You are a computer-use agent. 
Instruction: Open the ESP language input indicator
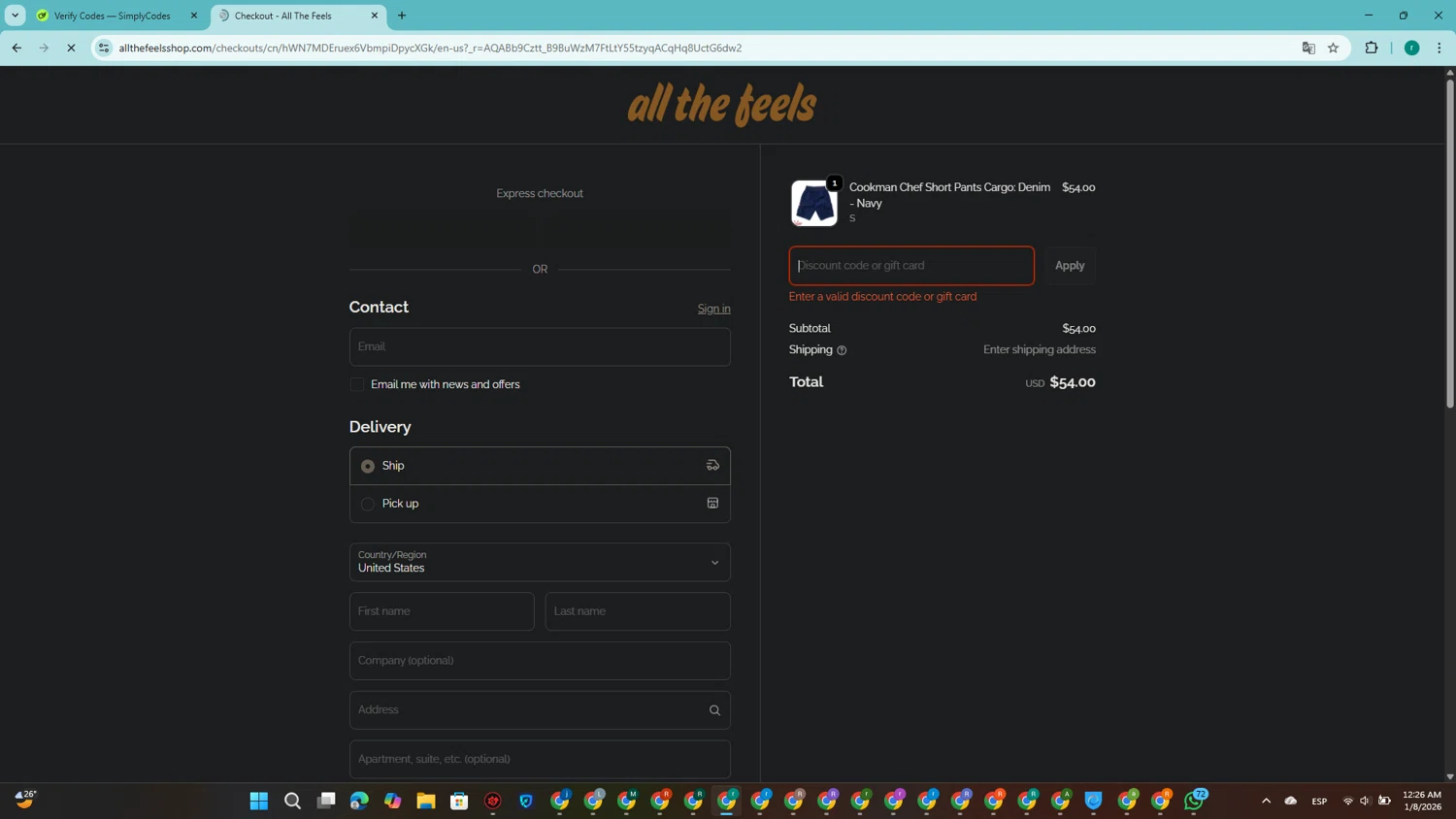click(1319, 801)
